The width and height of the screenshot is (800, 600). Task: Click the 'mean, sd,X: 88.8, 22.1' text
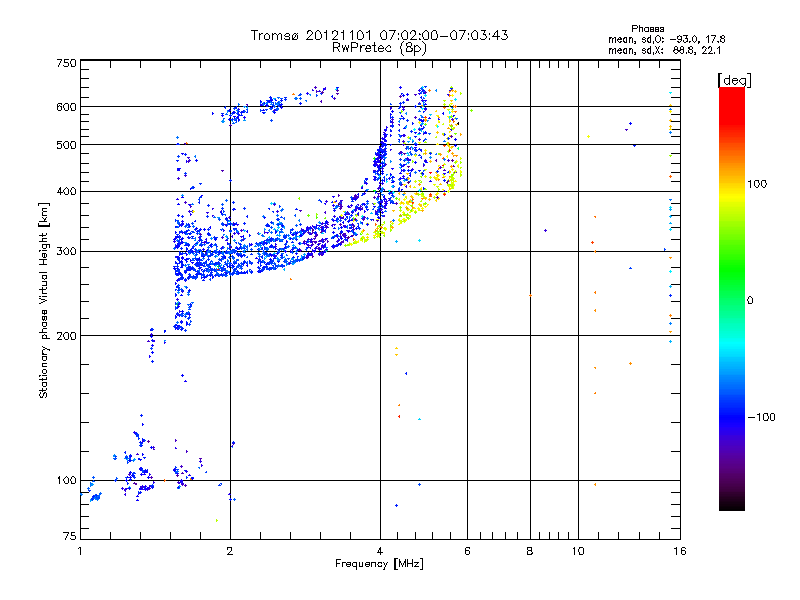click(664, 51)
